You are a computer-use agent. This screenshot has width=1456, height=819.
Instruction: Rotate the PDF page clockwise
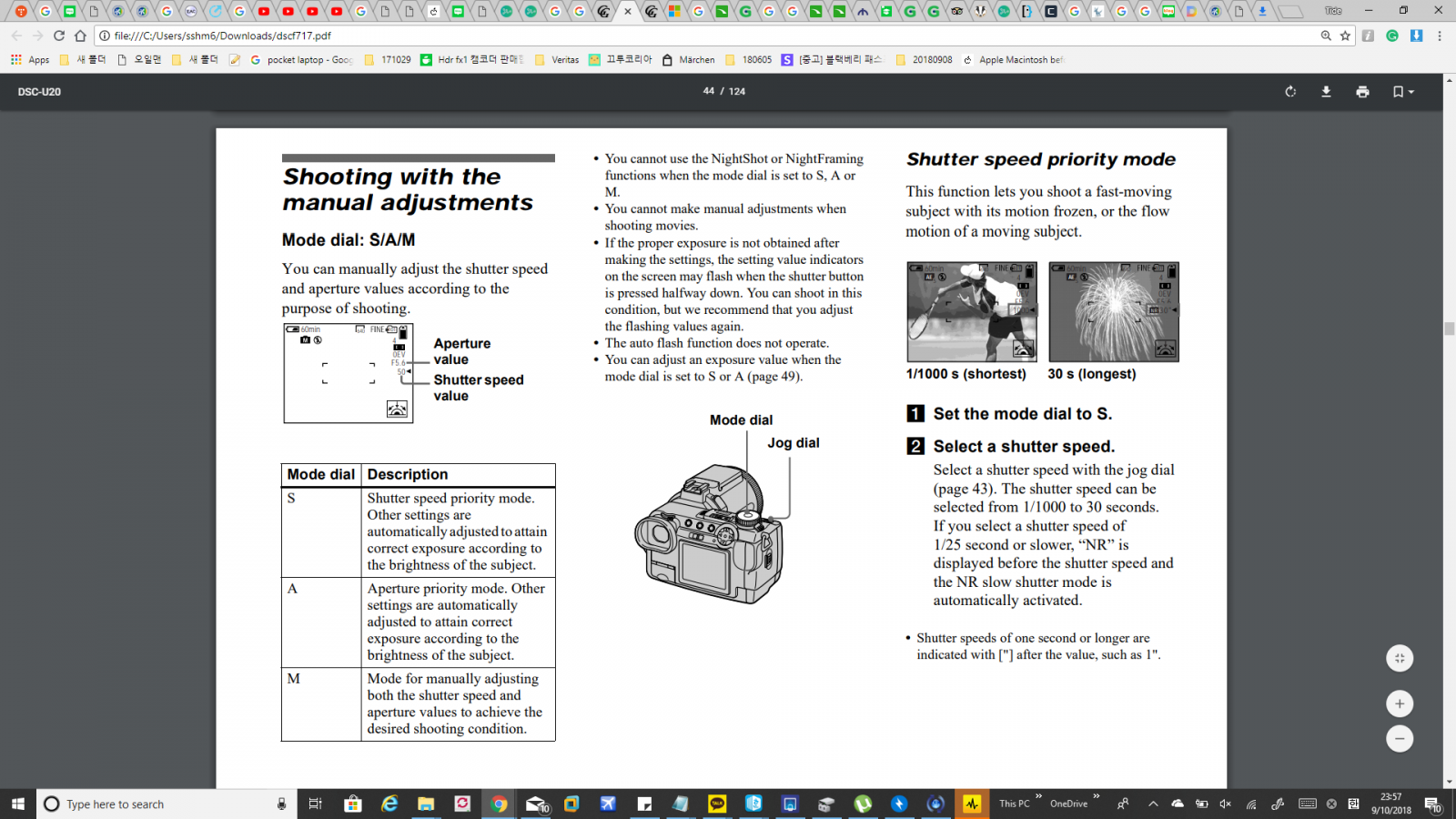pos(1290,92)
